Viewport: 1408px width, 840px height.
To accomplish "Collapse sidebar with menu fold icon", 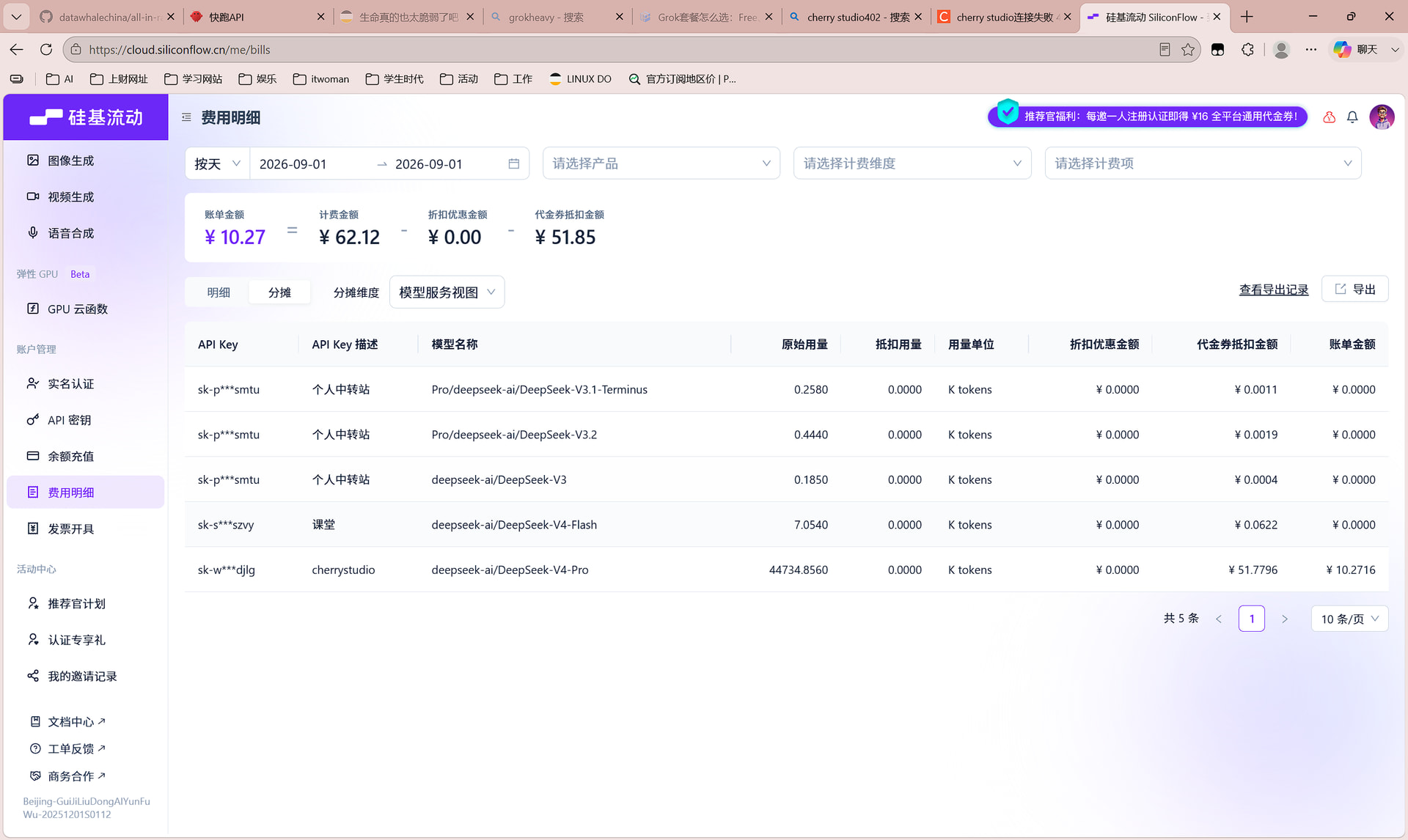I will tap(186, 117).
